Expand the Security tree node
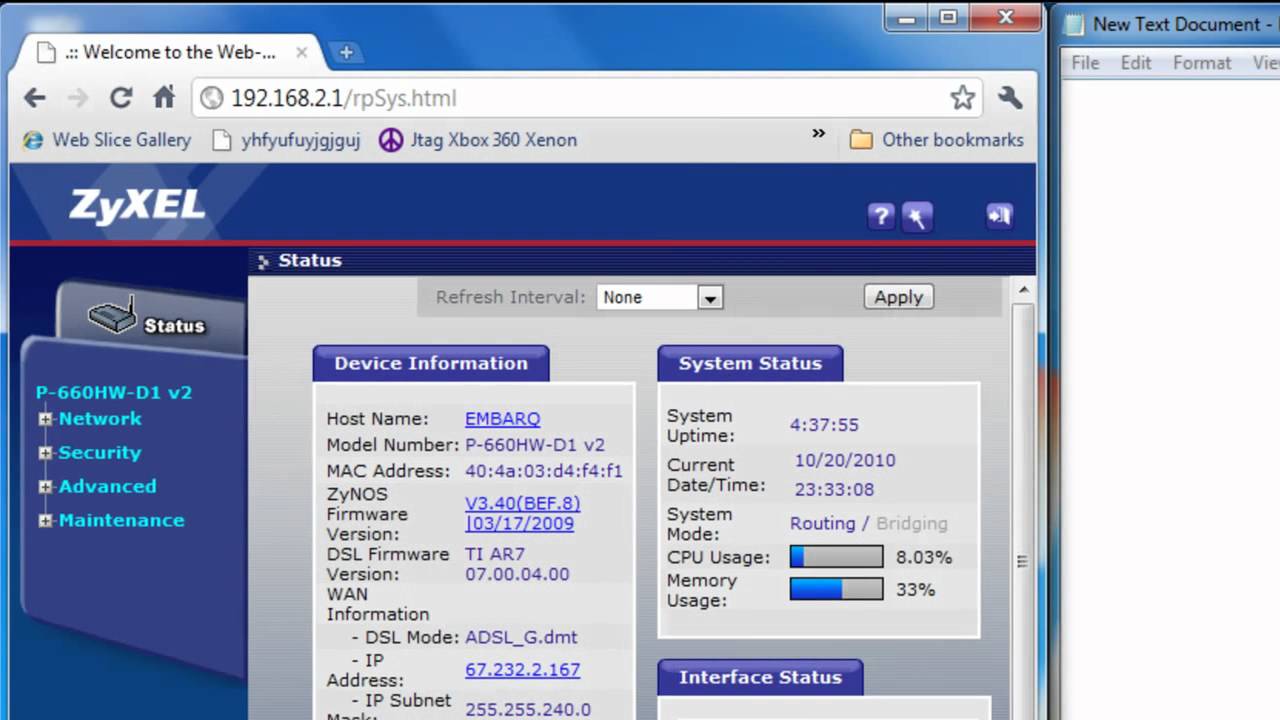The height and width of the screenshot is (720, 1280). tap(45, 453)
